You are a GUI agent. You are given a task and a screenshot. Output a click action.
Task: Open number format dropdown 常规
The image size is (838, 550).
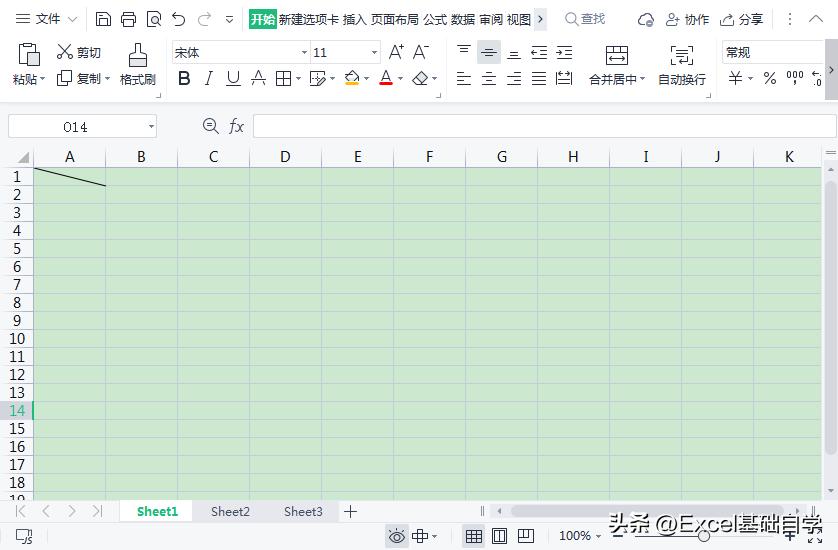click(x=773, y=52)
